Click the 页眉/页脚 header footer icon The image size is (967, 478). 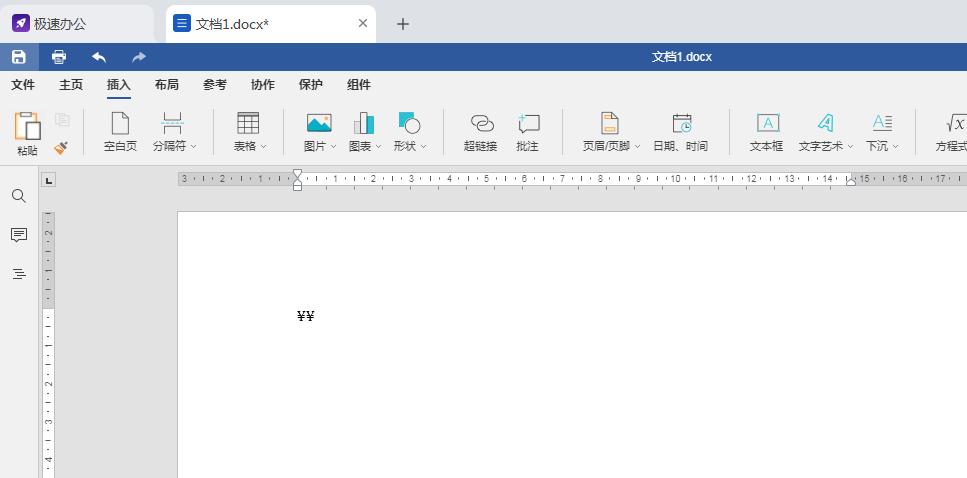tap(609, 123)
